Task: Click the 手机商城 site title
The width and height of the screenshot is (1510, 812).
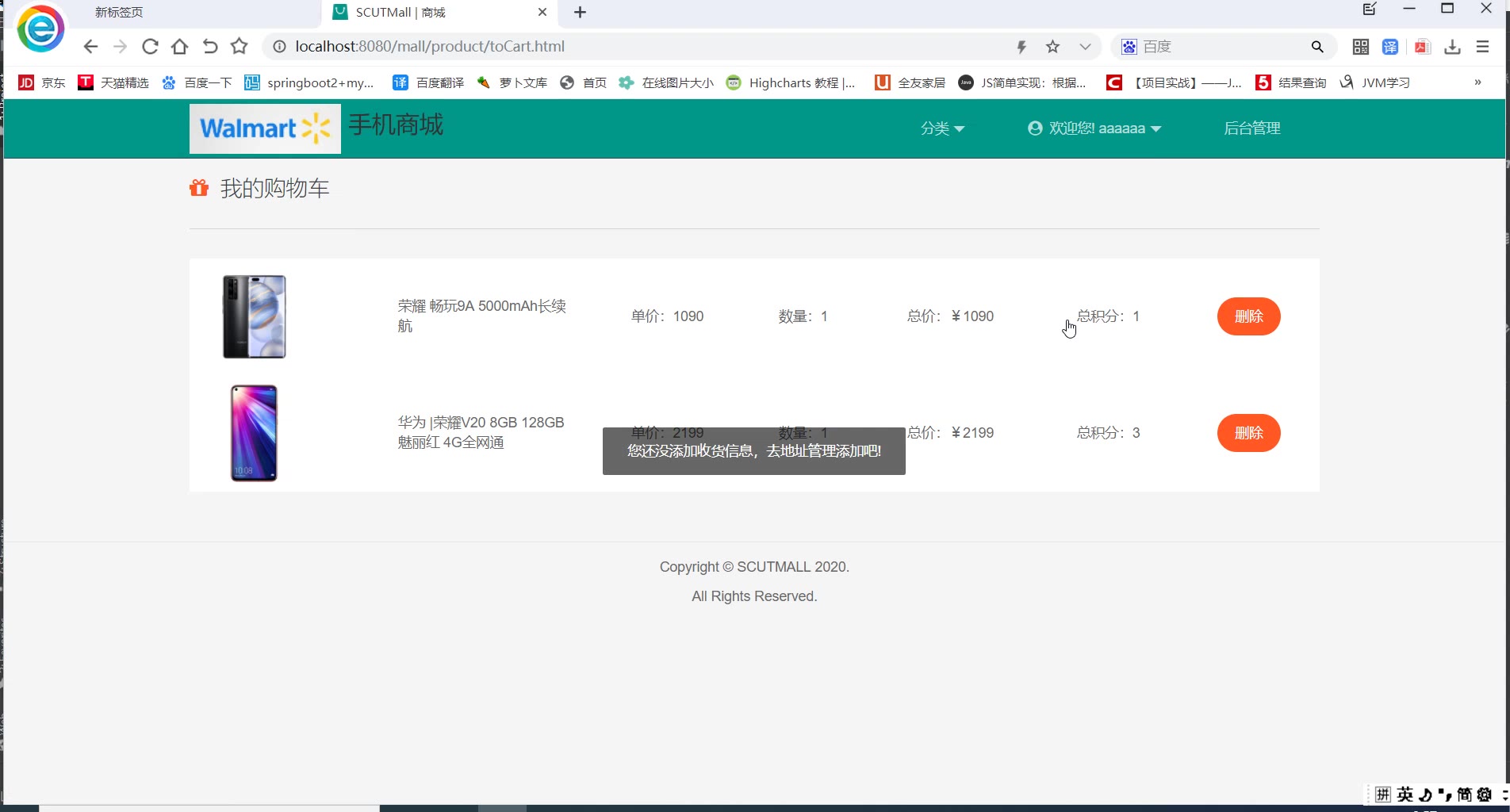Action: coord(396,125)
